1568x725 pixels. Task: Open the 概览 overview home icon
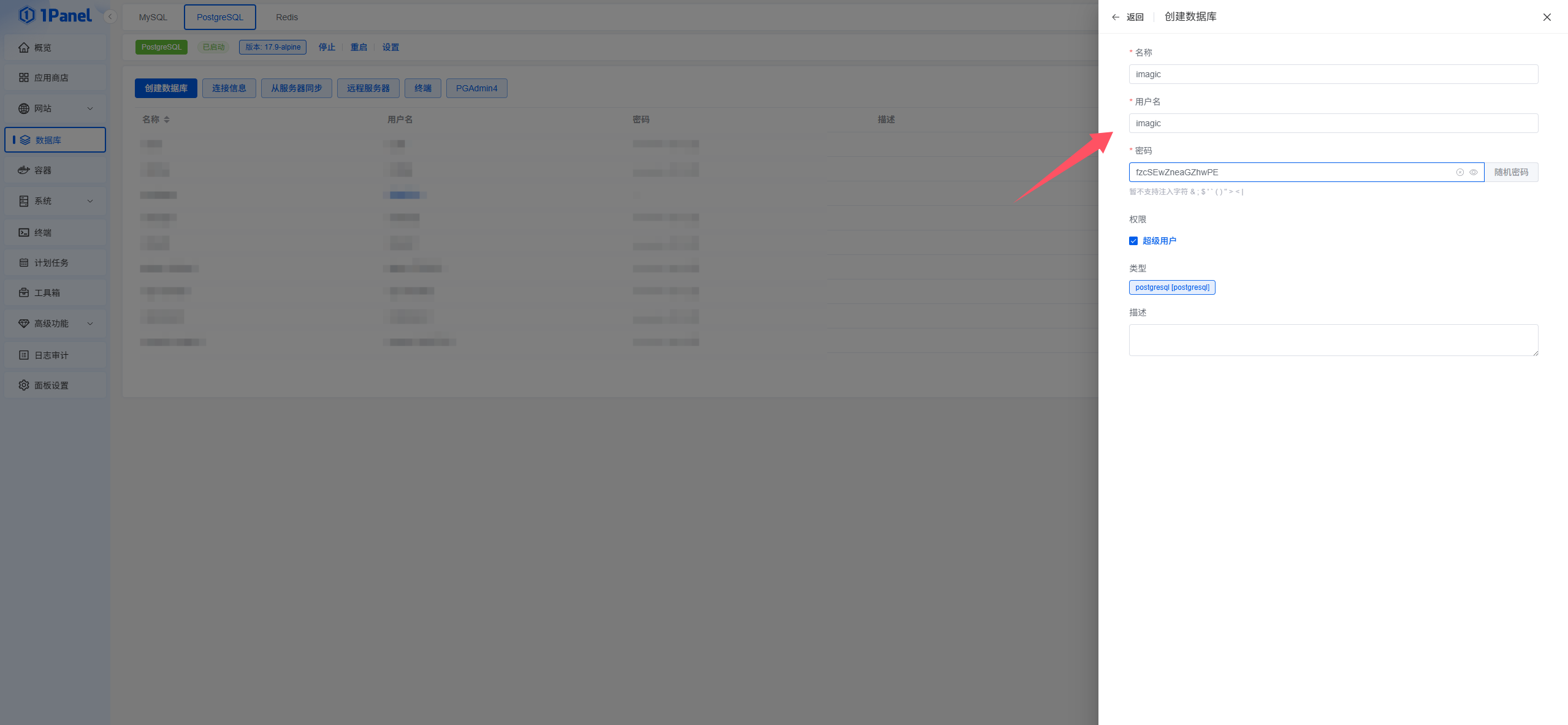tap(24, 47)
